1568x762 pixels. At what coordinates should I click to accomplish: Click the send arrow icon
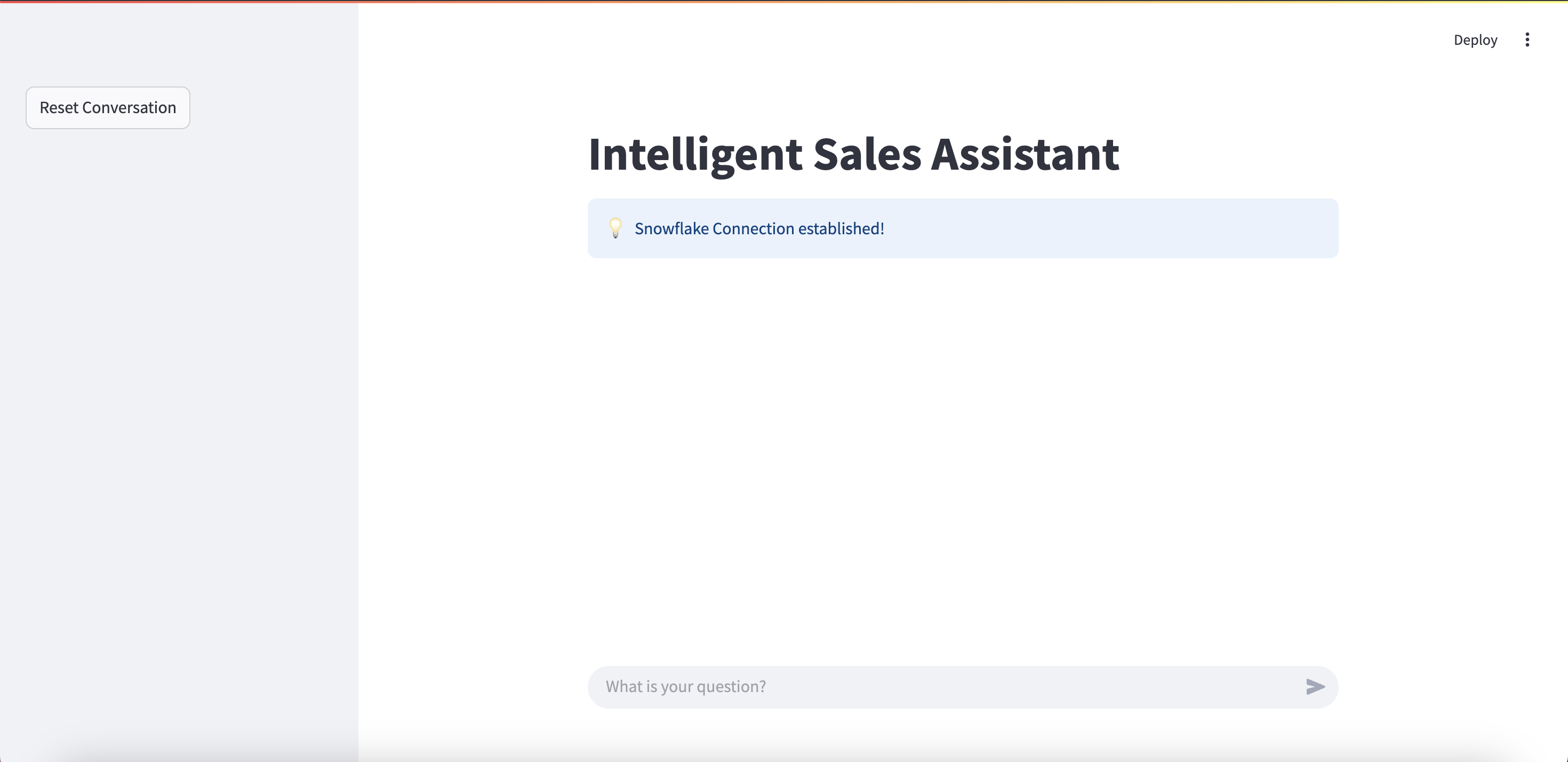[1315, 686]
